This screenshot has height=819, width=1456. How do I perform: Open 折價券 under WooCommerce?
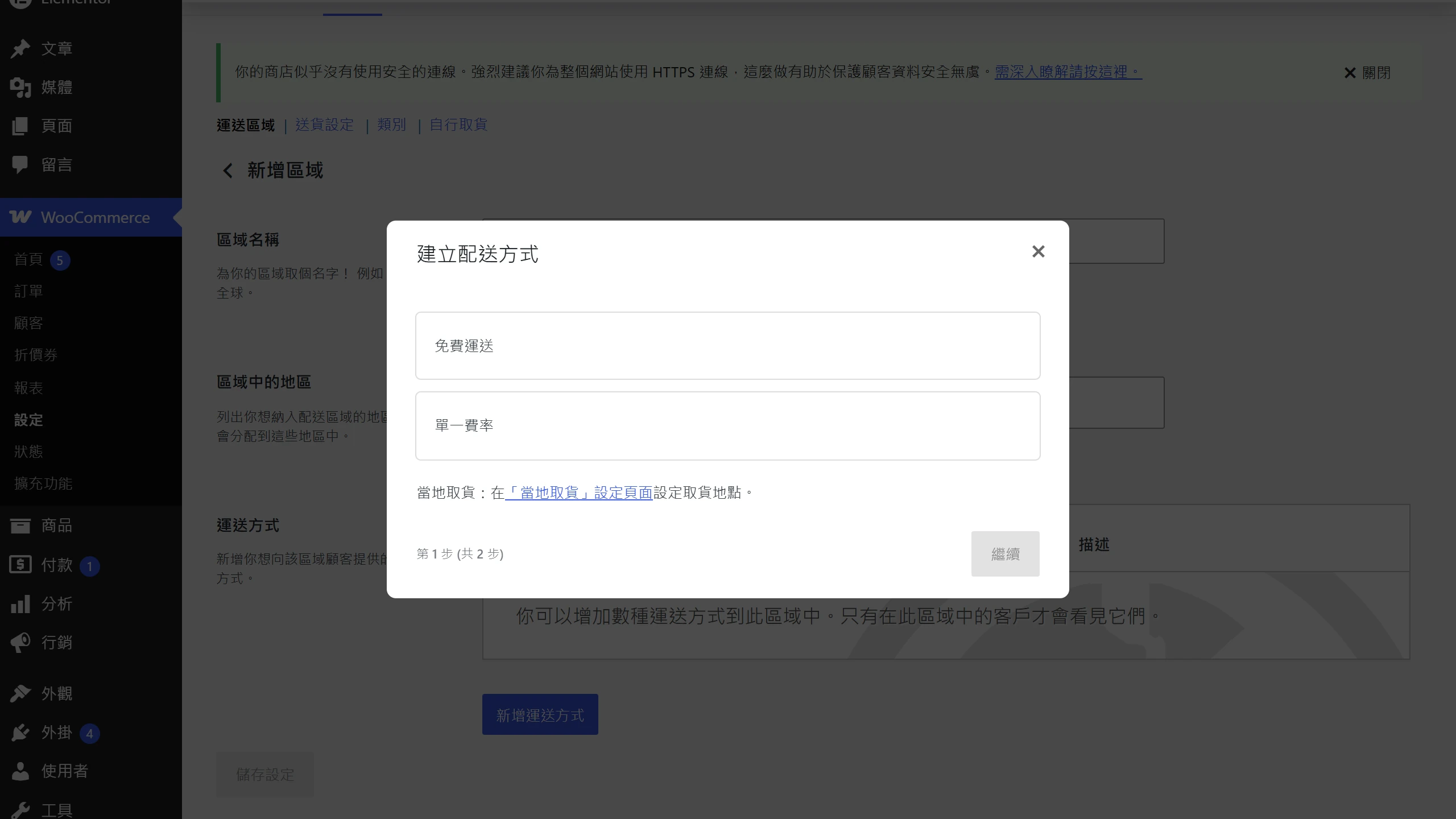point(36,355)
